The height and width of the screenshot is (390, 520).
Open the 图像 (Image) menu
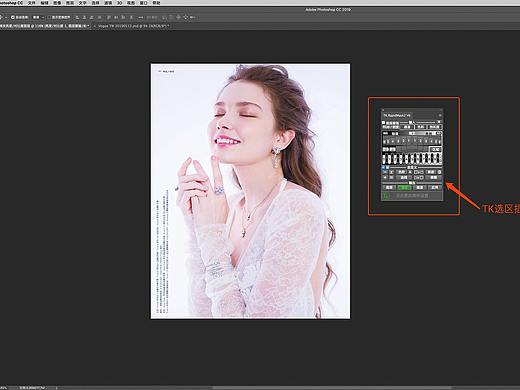click(57, 3)
